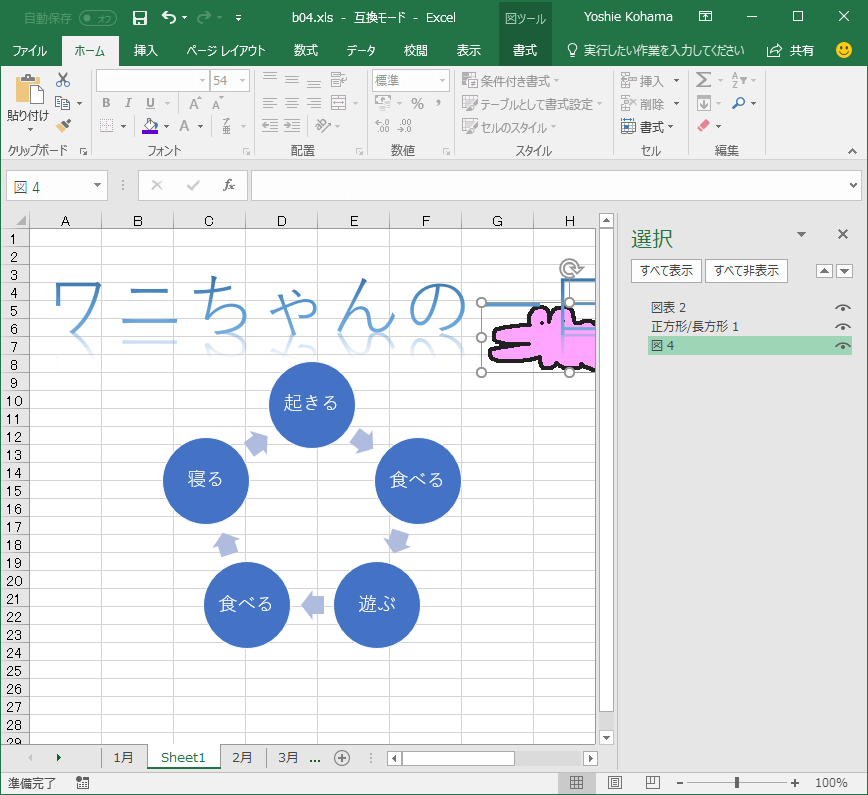
Task: Click the Undo arrow icon
Action: coord(169,18)
